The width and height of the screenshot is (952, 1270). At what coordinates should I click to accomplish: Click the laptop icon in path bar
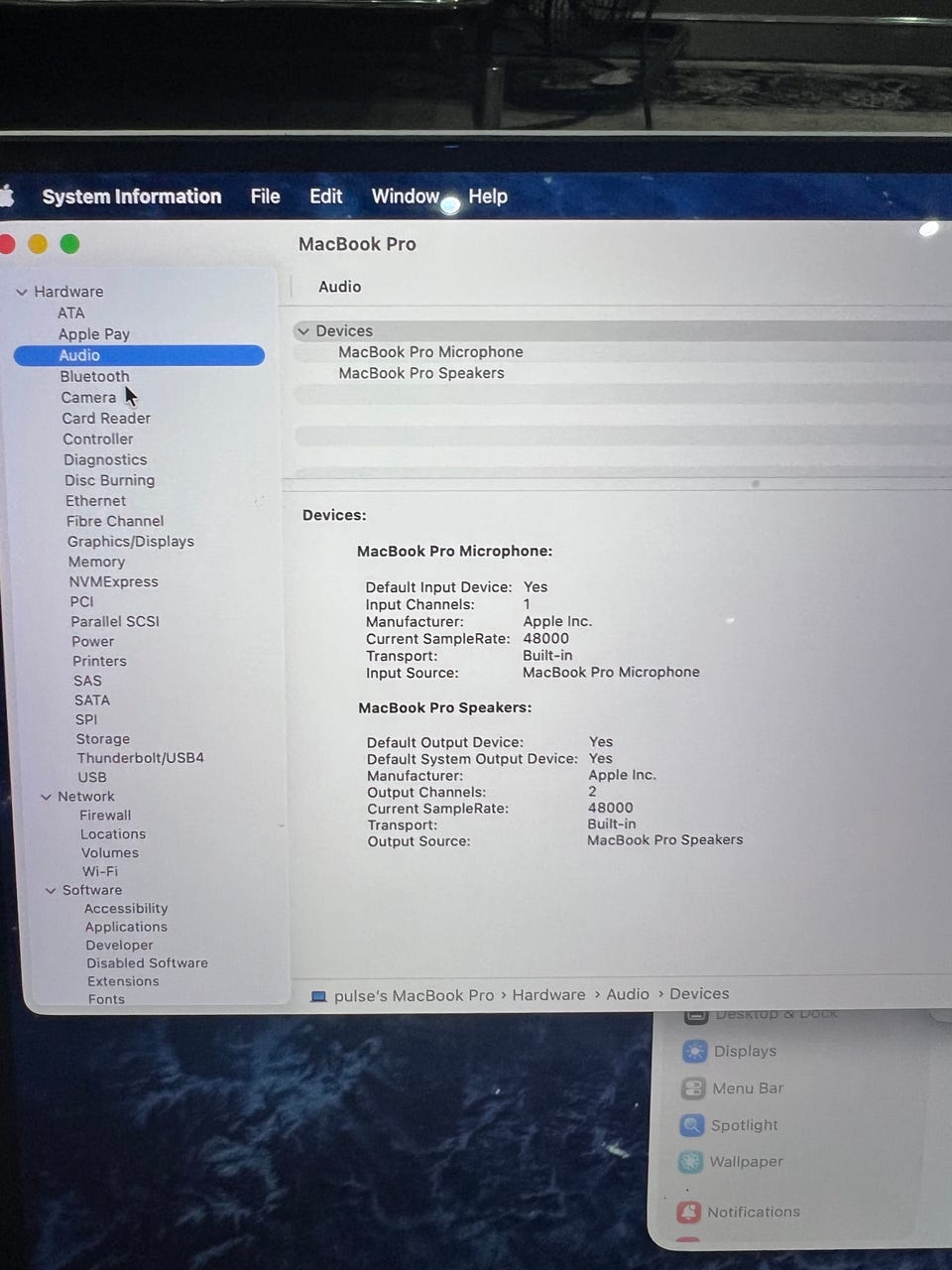318,996
